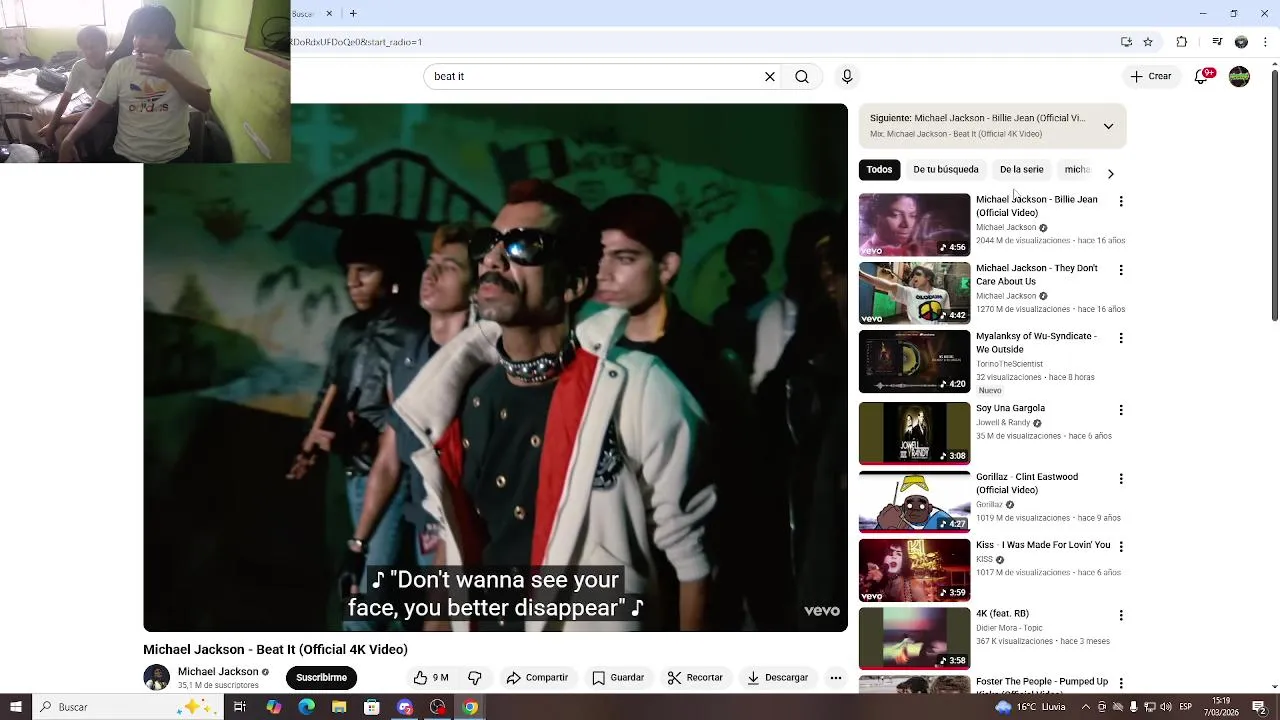Close the current 'Buscar' browser tab
Image resolution: width=1280 pixels, height=720 pixels.
(x=329, y=14)
